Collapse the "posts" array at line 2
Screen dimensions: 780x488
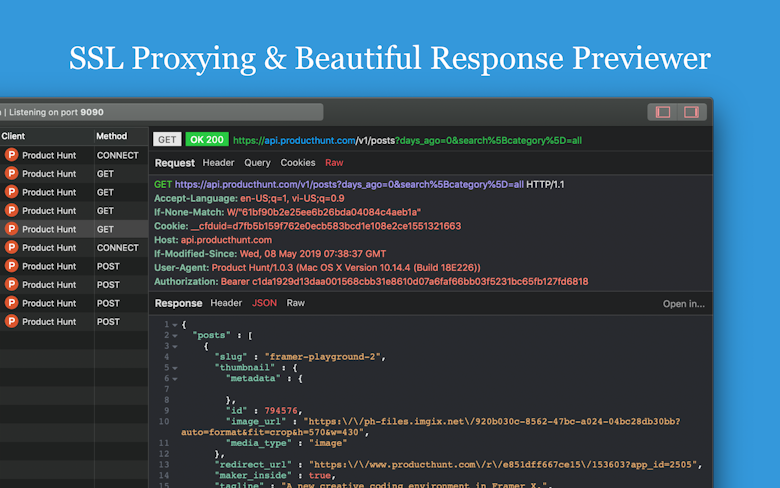(x=175, y=336)
